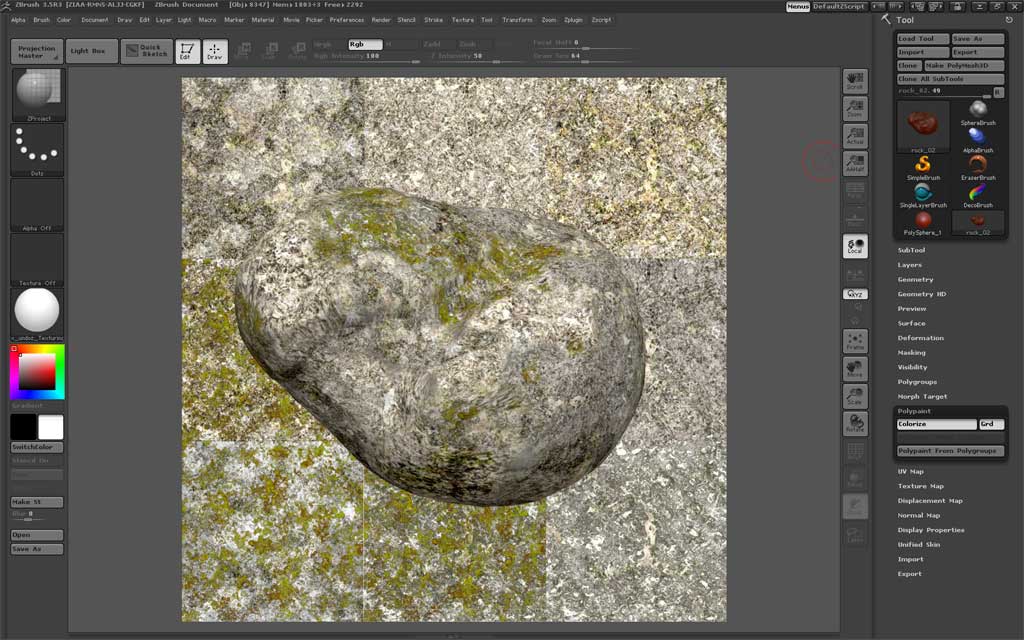
Task: Launch Quick Sketch
Action: (x=147, y=52)
